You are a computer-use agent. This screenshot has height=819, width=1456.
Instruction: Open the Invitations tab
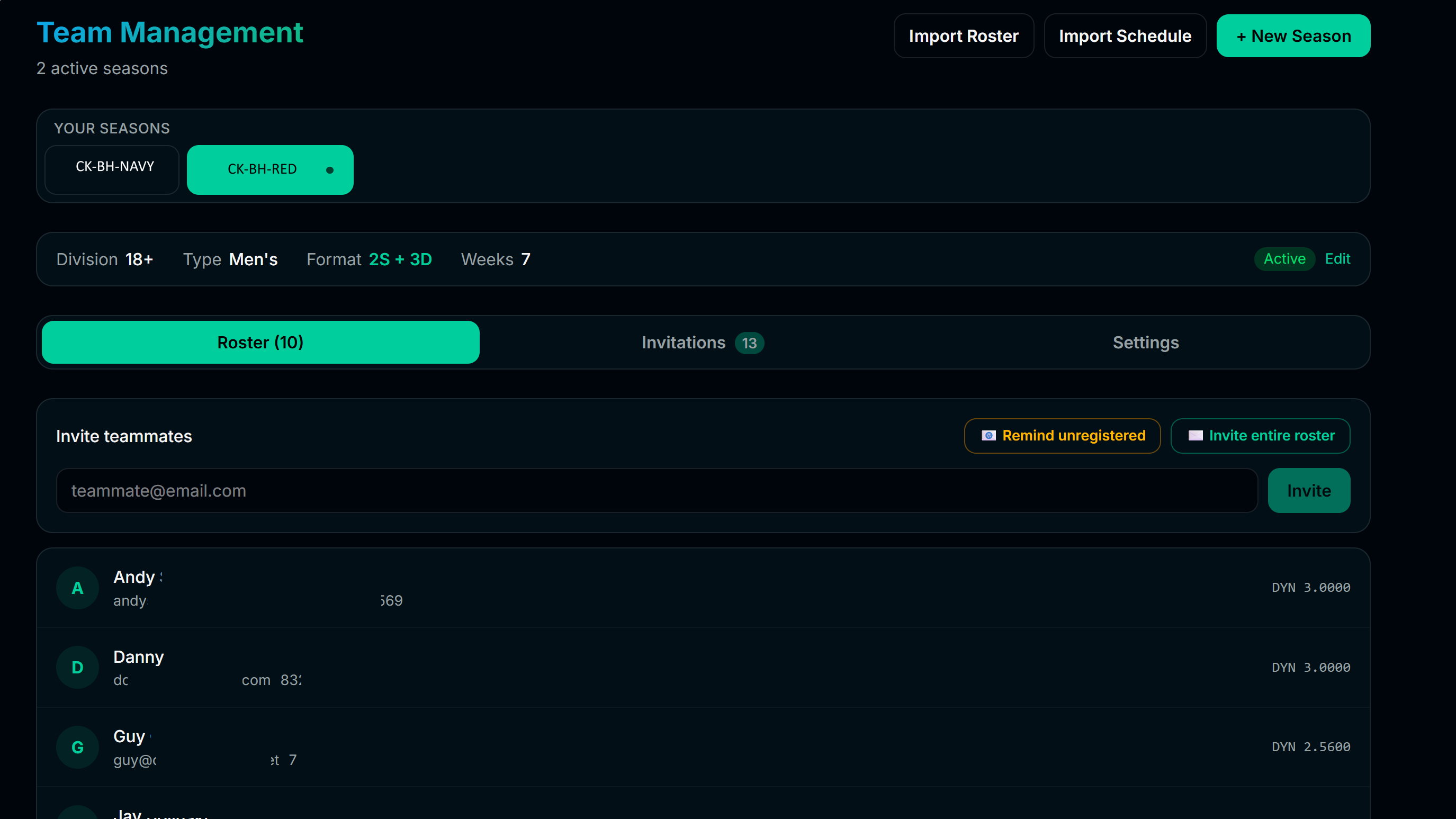coord(703,342)
